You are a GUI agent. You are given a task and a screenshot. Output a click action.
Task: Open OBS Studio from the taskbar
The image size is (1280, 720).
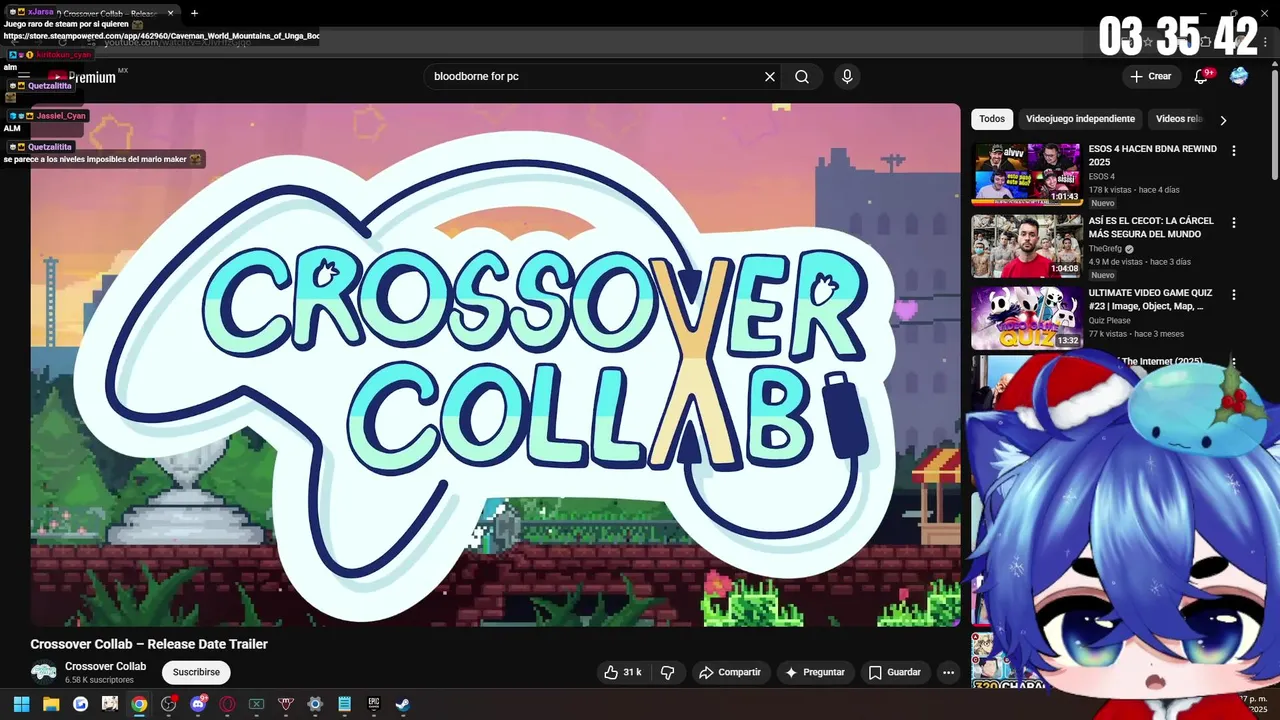coord(169,704)
